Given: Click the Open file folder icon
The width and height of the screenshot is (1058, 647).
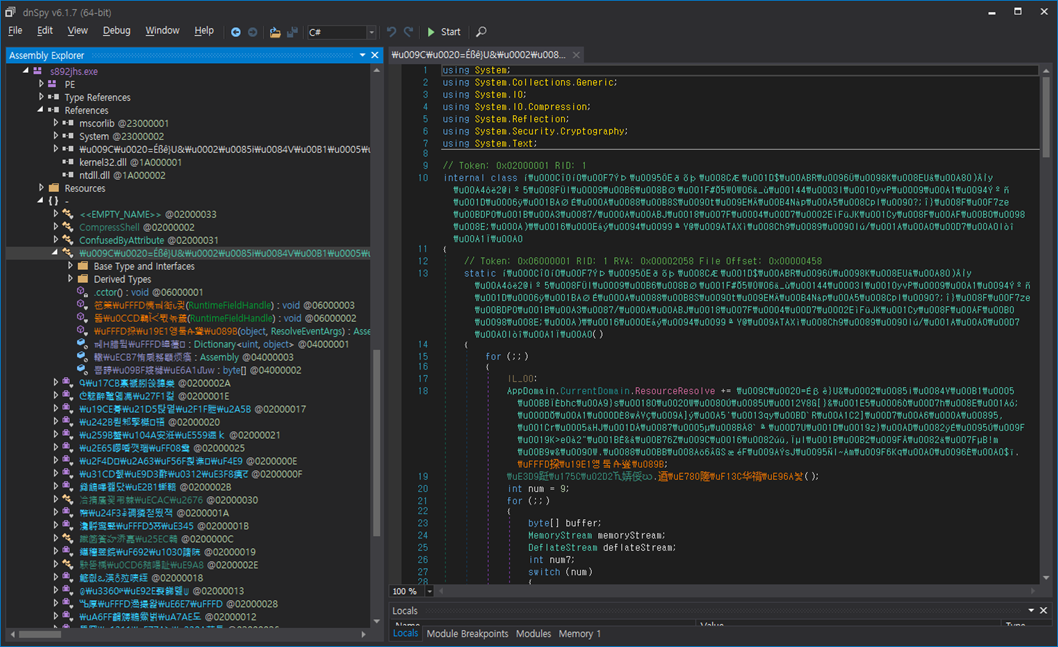Looking at the screenshot, I should pyautogui.click(x=275, y=32).
